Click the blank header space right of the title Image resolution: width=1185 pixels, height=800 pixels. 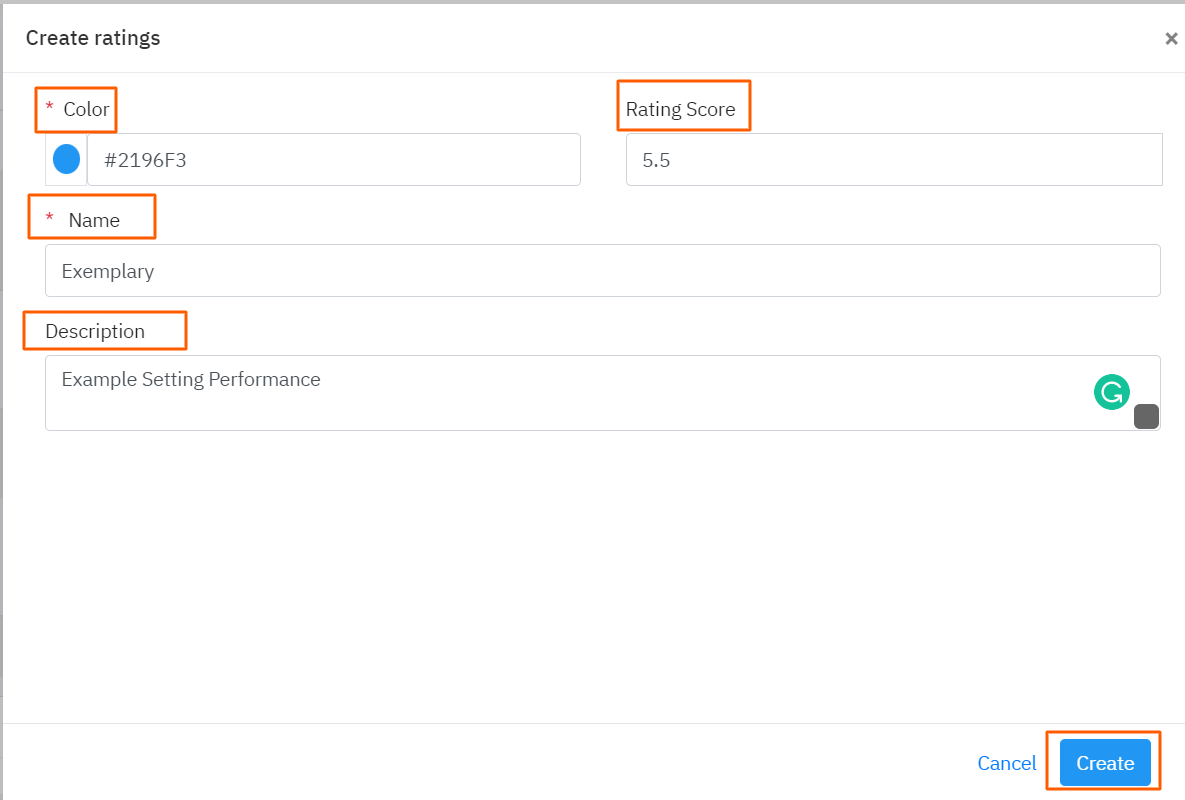tap(650, 38)
